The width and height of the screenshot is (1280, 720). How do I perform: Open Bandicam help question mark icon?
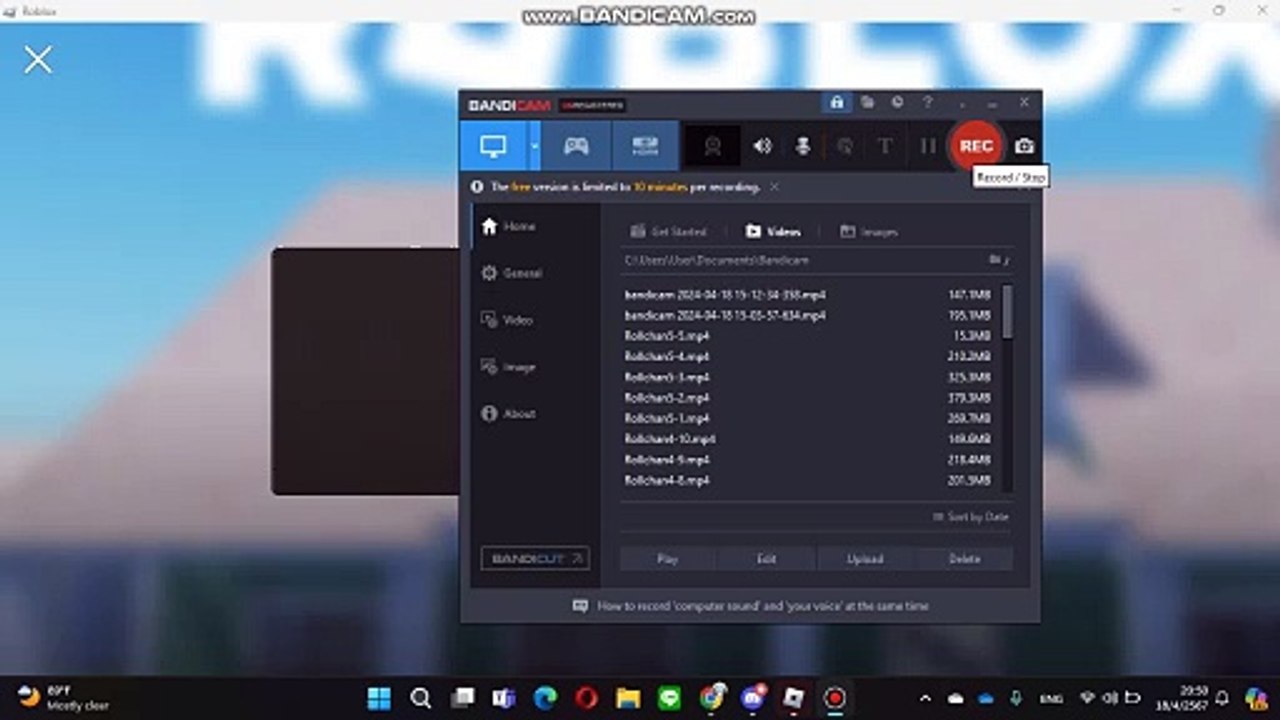click(927, 103)
